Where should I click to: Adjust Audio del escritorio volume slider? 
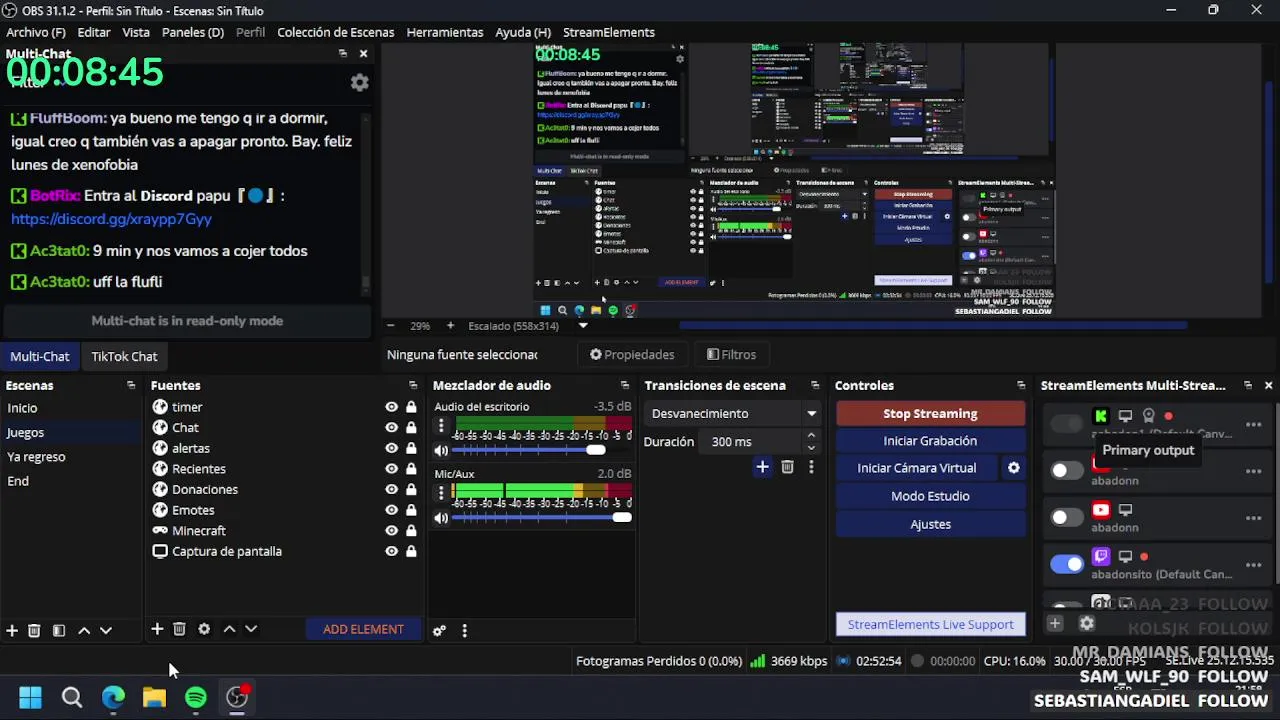(x=542, y=450)
